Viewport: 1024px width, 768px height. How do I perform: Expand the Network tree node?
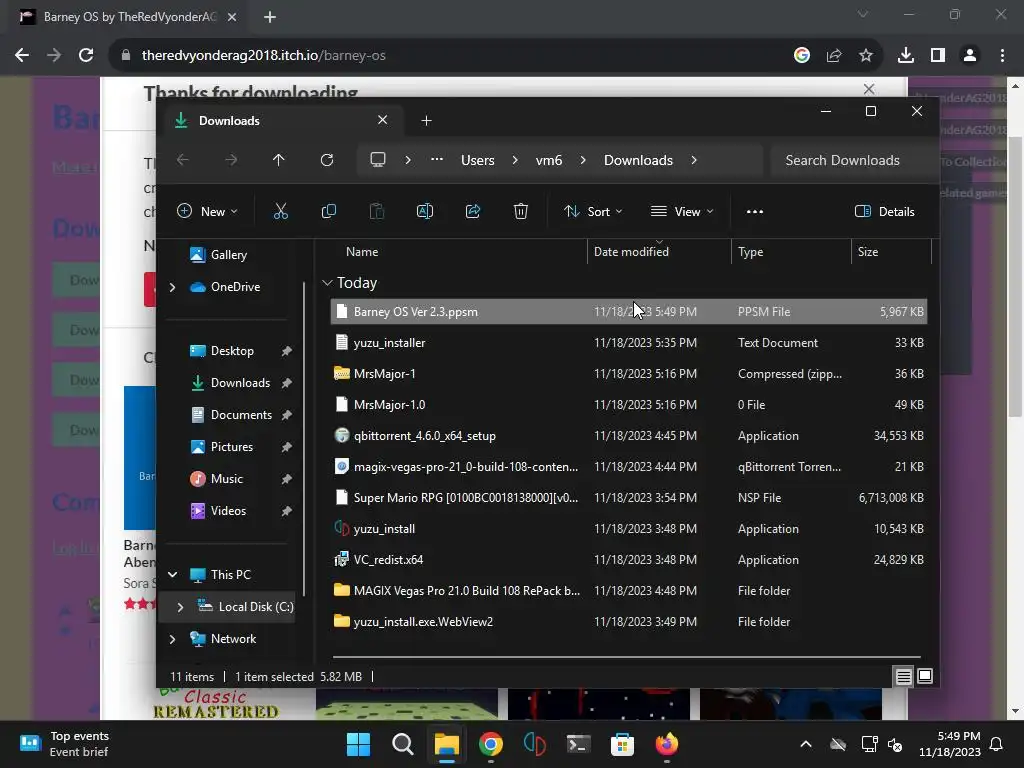(x=172, y=639)
